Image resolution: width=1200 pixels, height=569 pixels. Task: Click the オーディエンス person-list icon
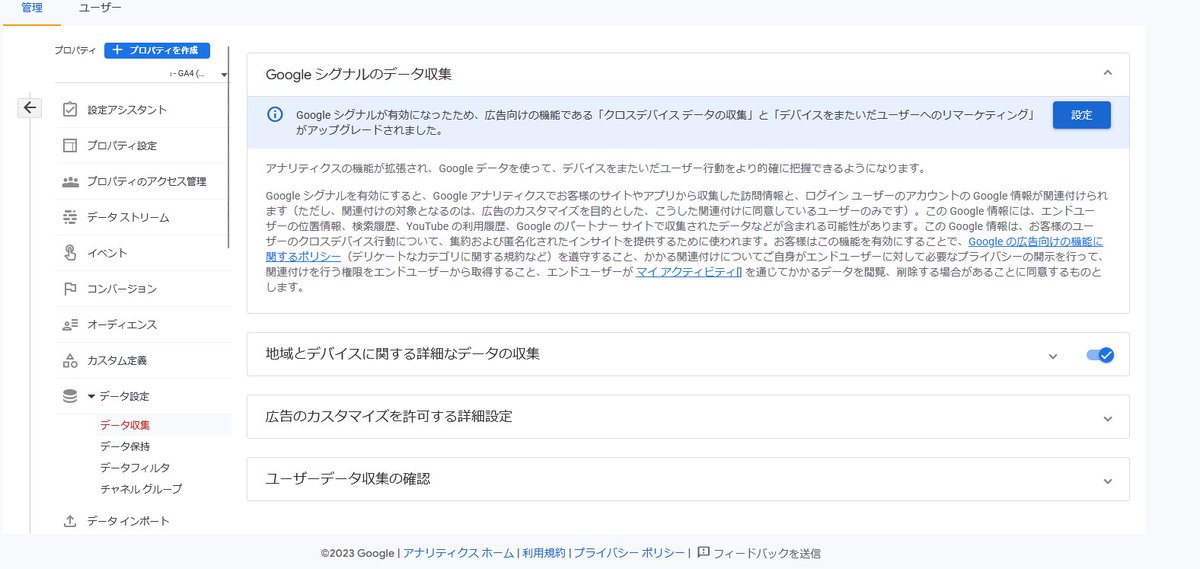(x=70, y=325)
